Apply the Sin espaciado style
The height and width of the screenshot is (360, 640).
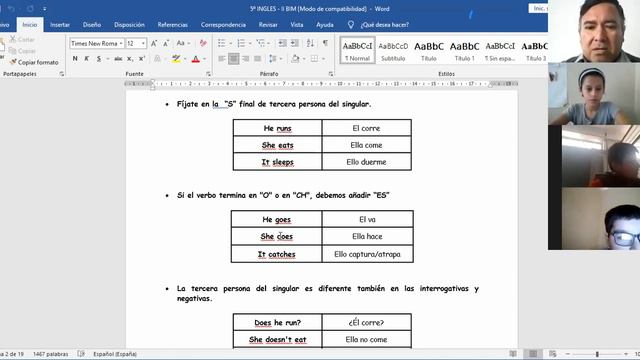(x=500, y=51)
